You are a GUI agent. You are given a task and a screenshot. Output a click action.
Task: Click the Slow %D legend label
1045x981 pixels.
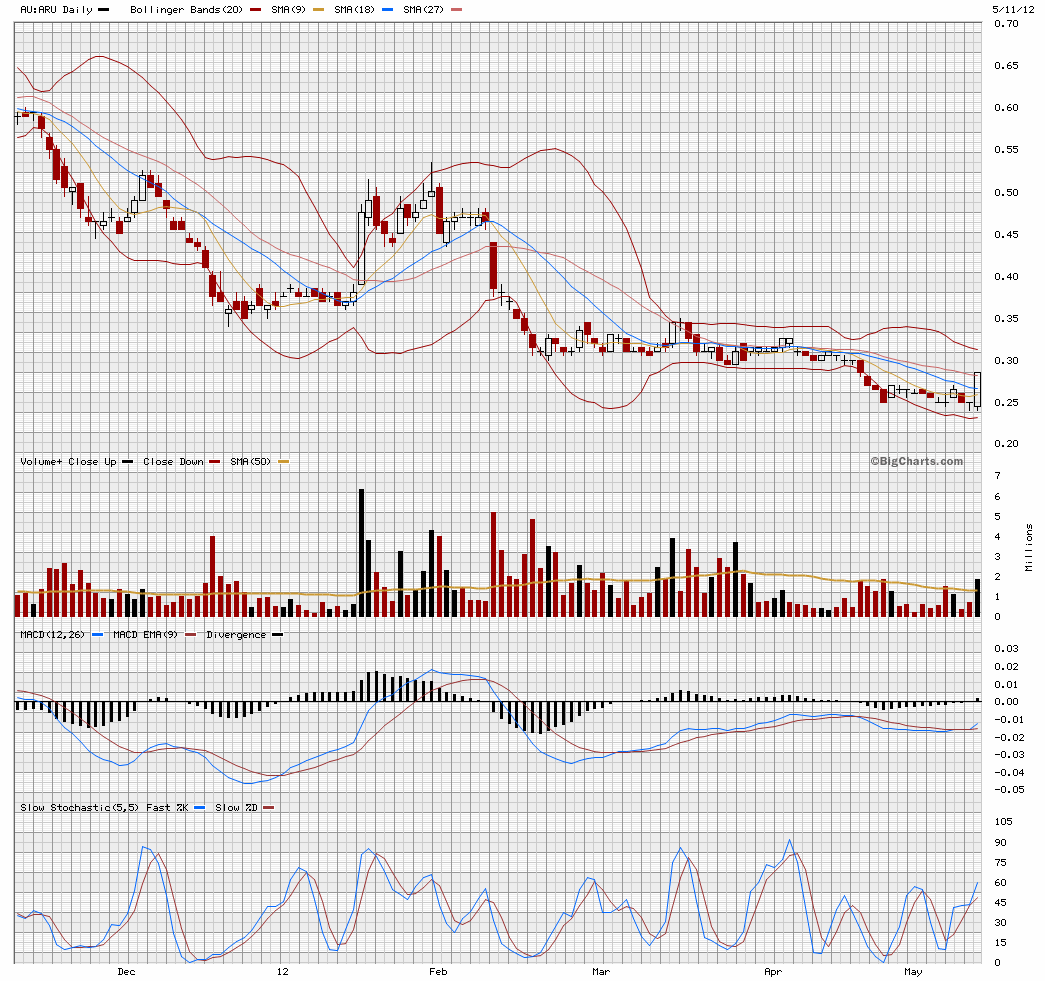pyautogui.click(x=236, y=808)
